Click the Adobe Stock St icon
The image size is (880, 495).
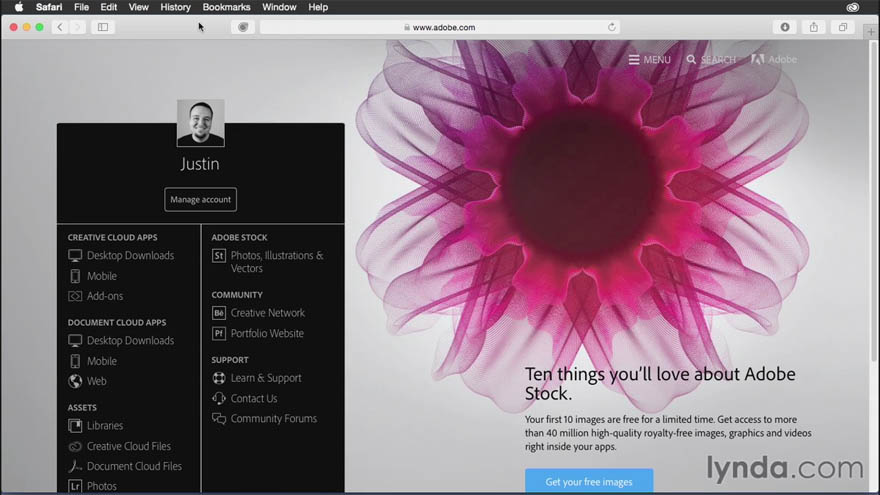pyautogui.click(x=219, y=256)
